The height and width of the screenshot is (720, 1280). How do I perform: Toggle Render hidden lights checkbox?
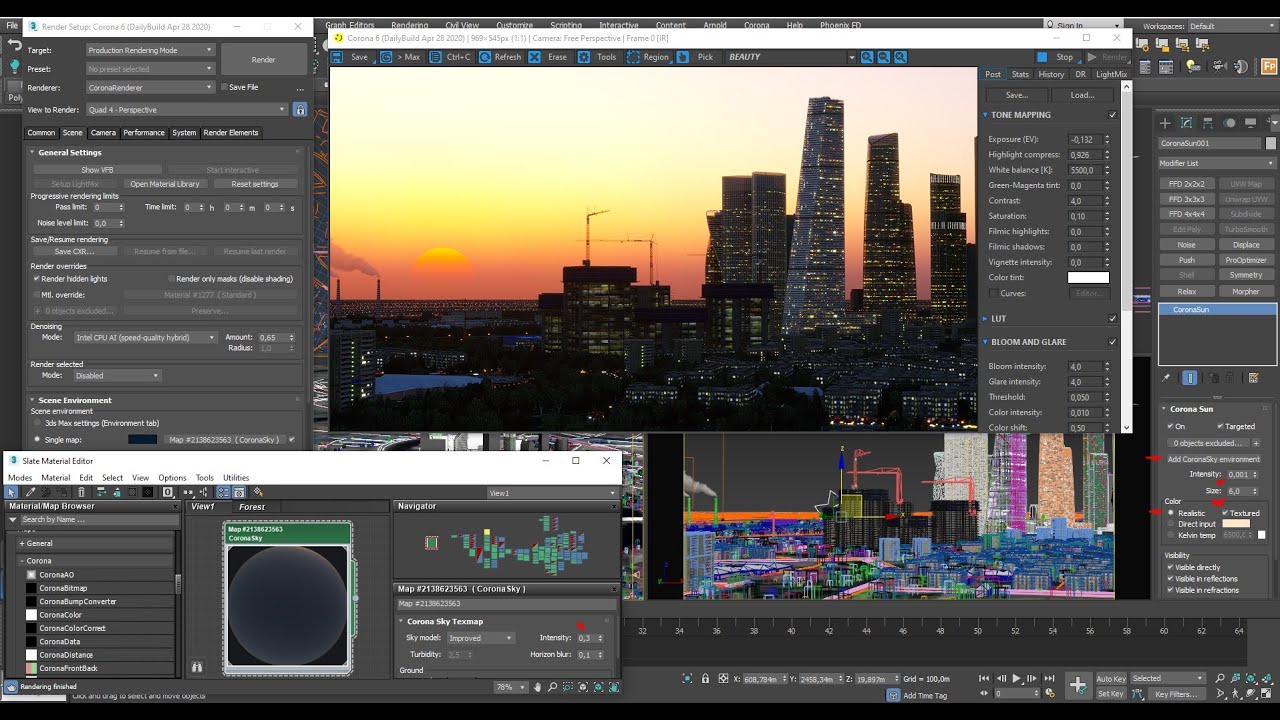(37, 279)
